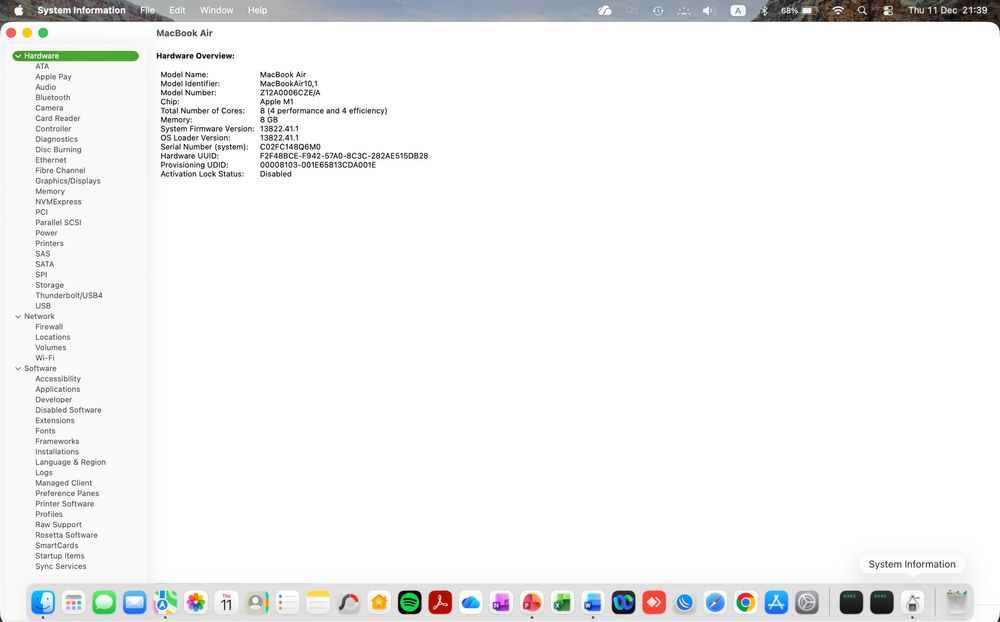1000x622 pixels.
Task: Launch Spotify from the Dock
Action: click(409, 602)
